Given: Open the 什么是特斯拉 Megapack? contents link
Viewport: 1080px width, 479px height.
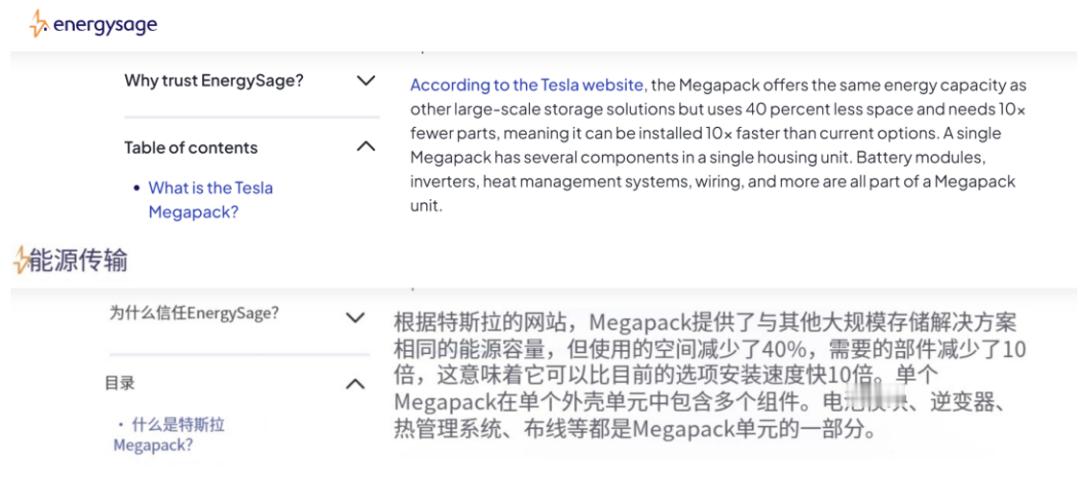Looking at the screenshot, I should click(169, 435).
